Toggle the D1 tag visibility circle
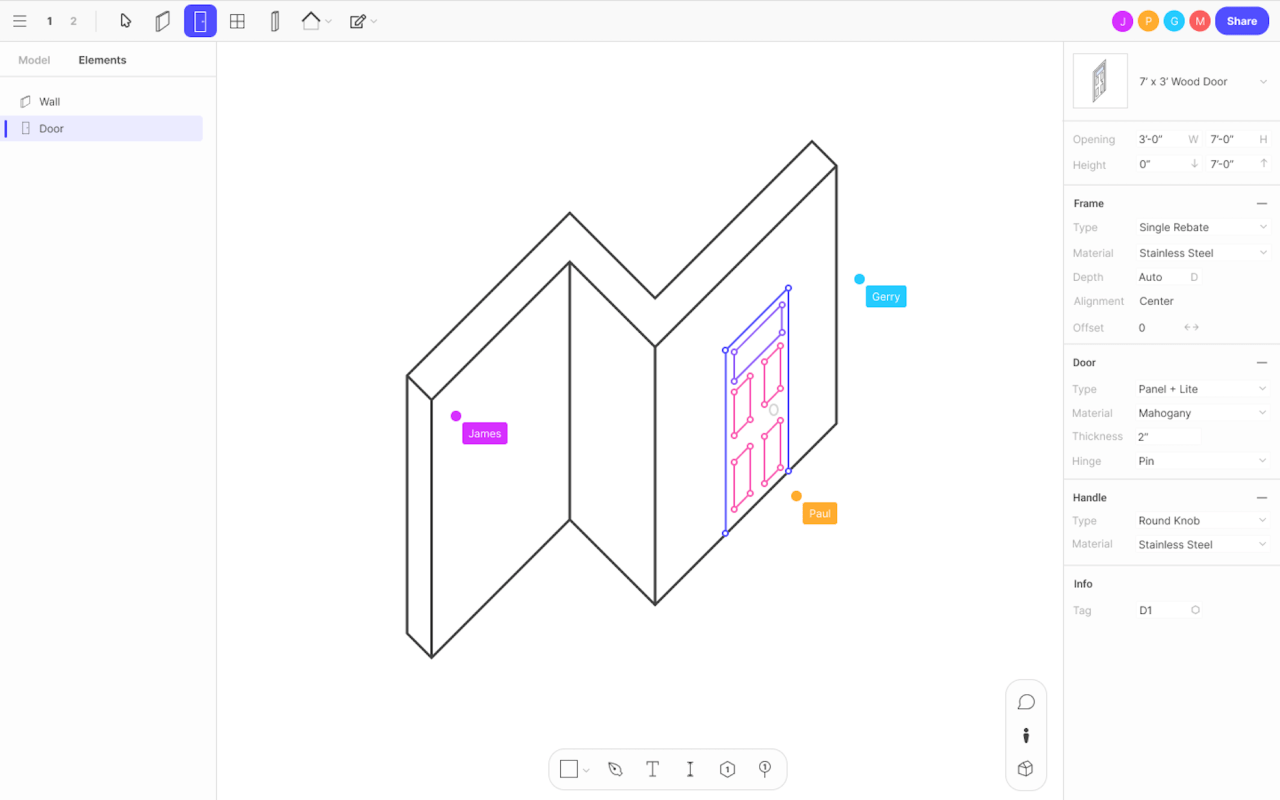The height and width of the screenshot is (800, 1280). coord(1195,610)
